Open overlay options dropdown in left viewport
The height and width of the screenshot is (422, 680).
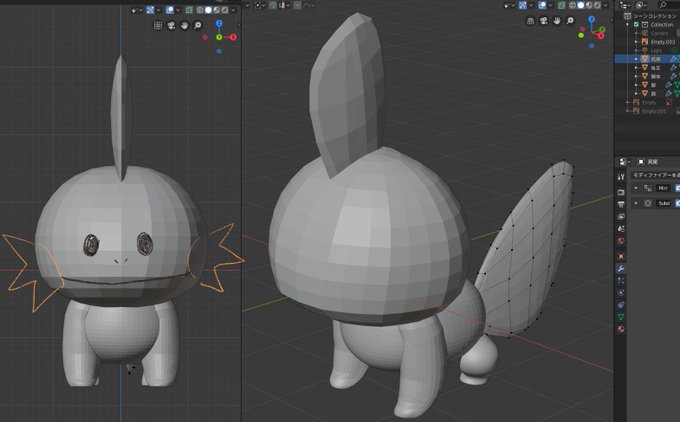coord(178,10)
